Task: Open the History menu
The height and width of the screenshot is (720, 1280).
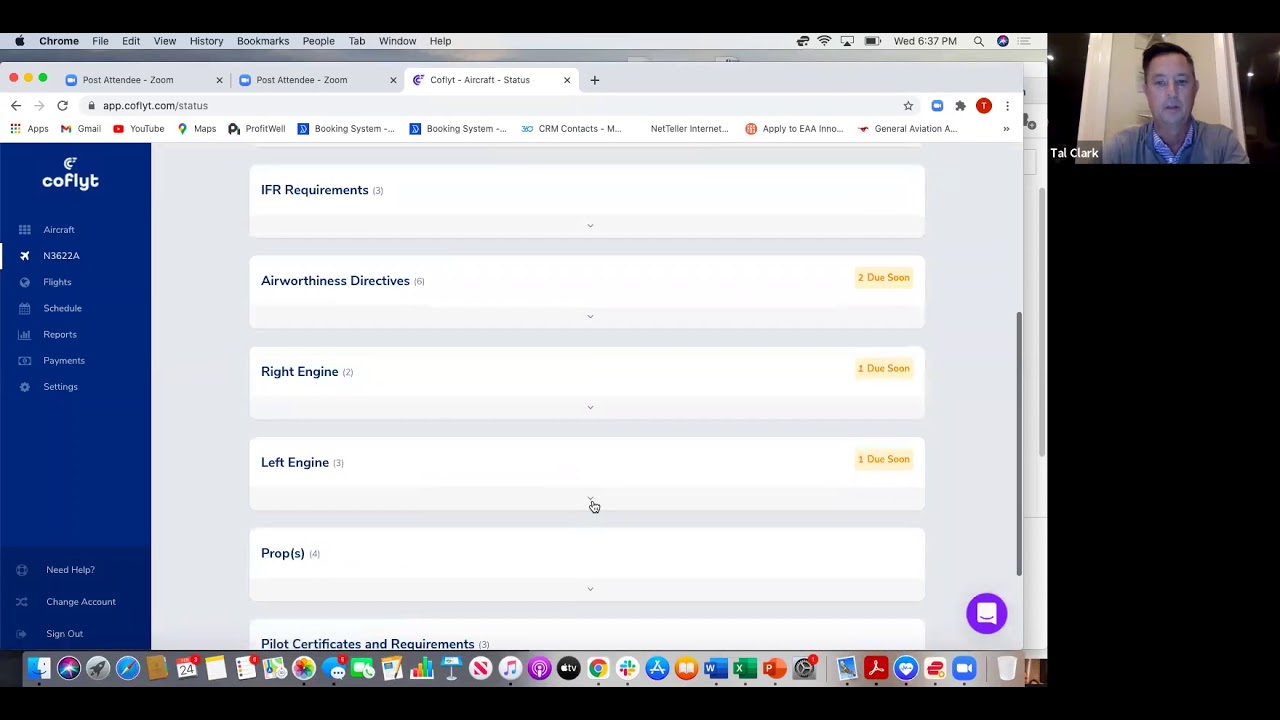Action: (206, 41)
